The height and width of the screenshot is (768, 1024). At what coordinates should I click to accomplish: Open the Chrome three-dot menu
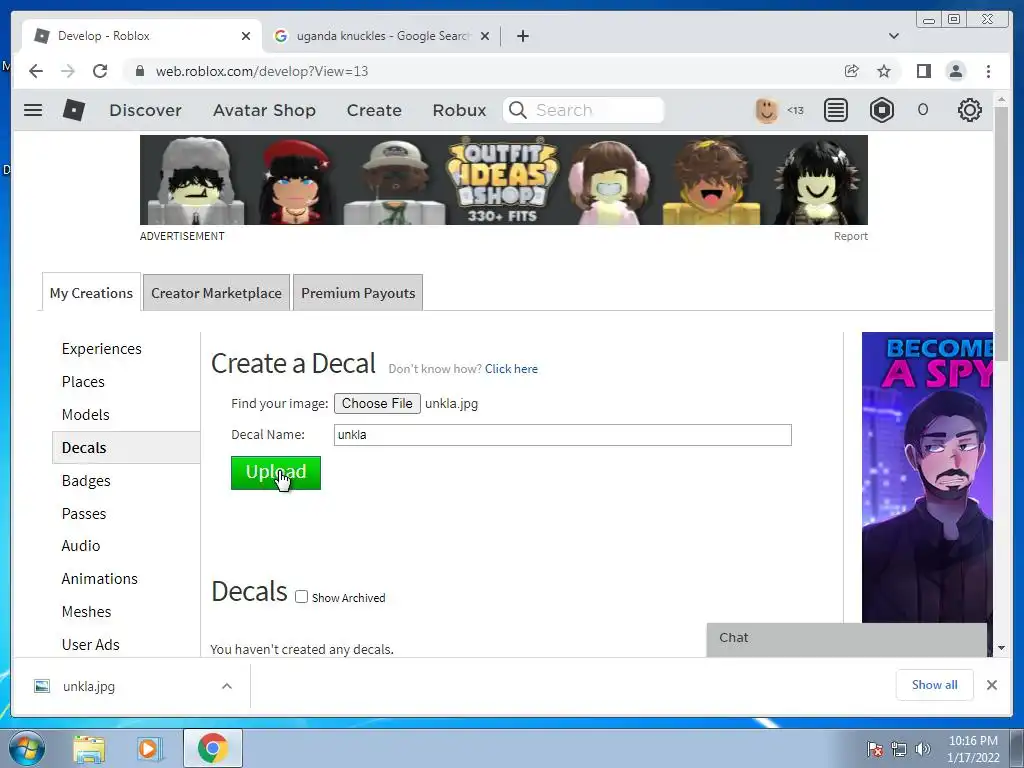[x=988, y=71]
